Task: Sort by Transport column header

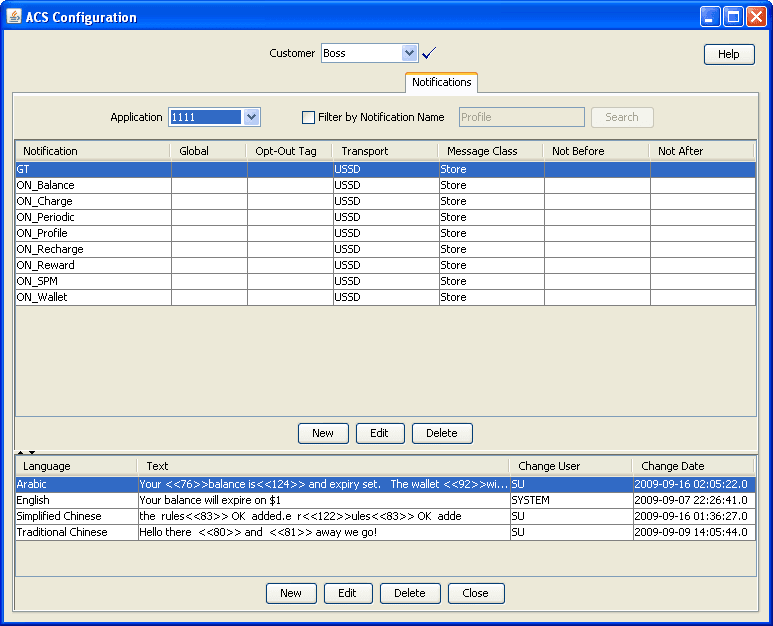Action: 384,151
